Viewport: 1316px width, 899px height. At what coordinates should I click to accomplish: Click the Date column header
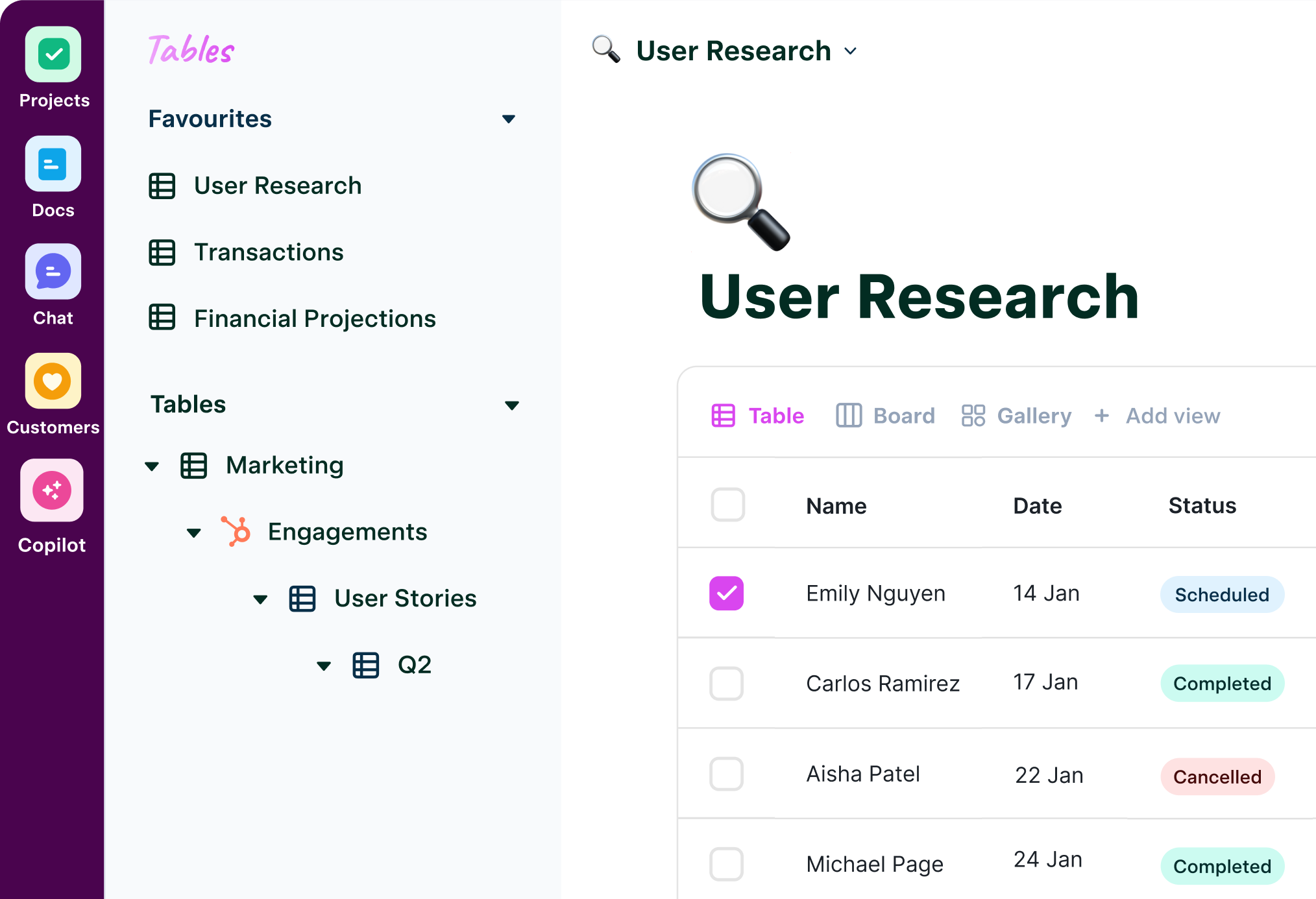1037,506
